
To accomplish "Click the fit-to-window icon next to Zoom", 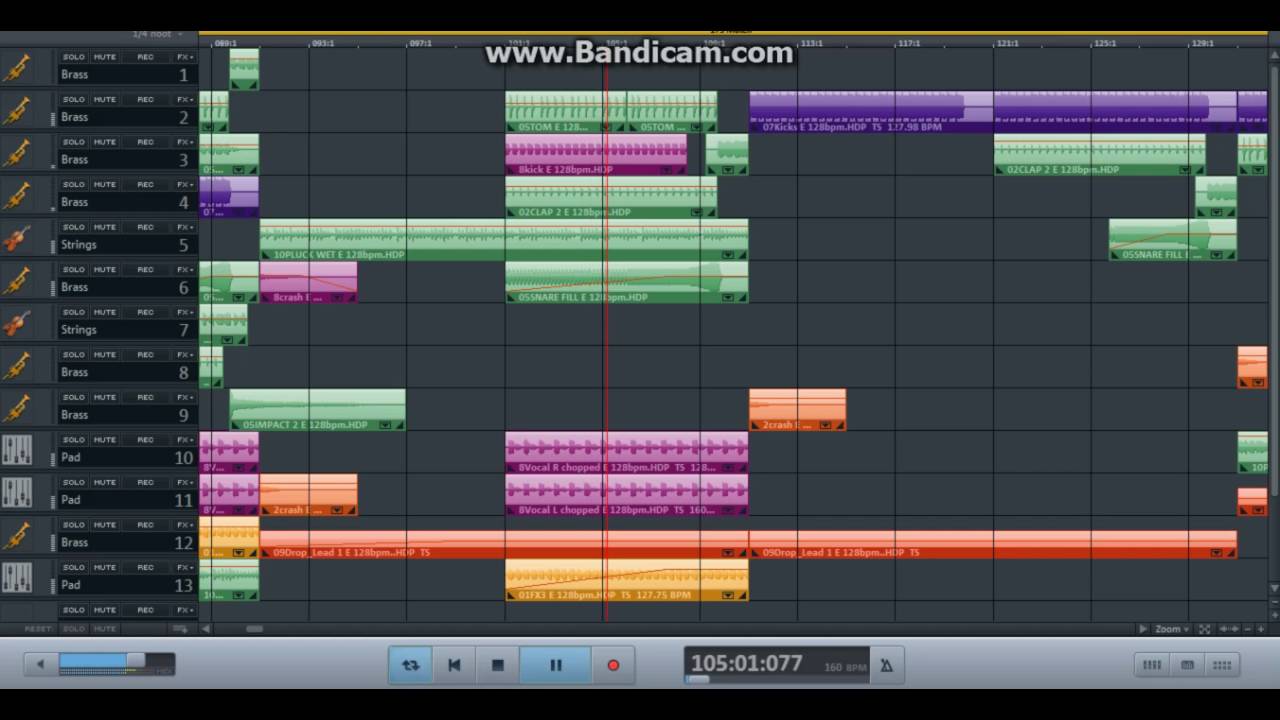I will [x=1205, y=629].
